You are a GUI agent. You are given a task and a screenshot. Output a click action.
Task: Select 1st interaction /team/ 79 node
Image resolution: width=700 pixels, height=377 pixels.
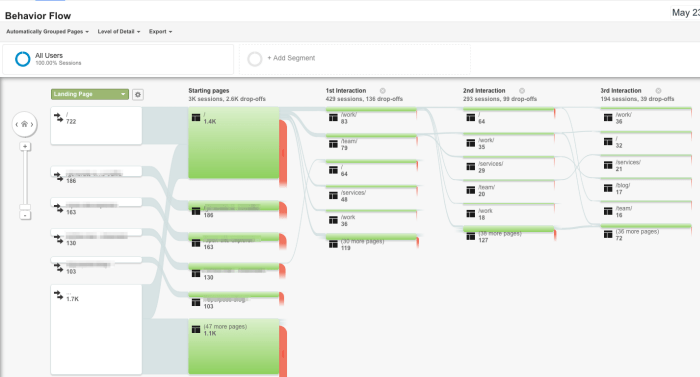371,143
